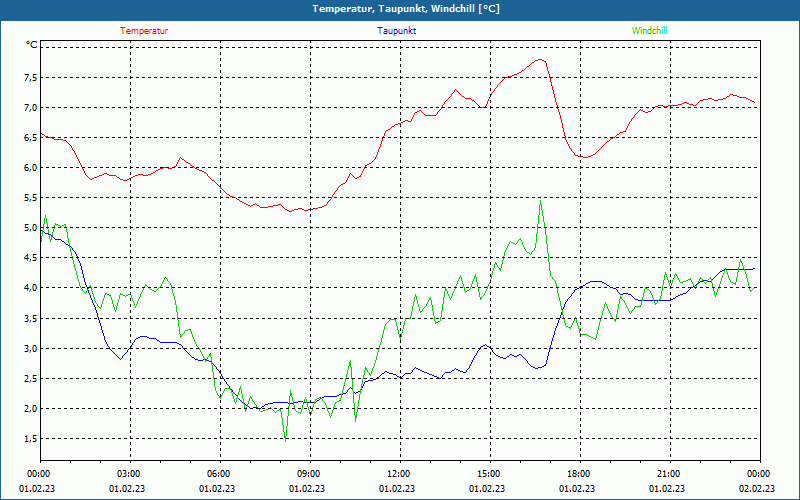Click the 09:00 time axis label
The width and height of the screenshot is (800, 500).
(x=310, y=474)
